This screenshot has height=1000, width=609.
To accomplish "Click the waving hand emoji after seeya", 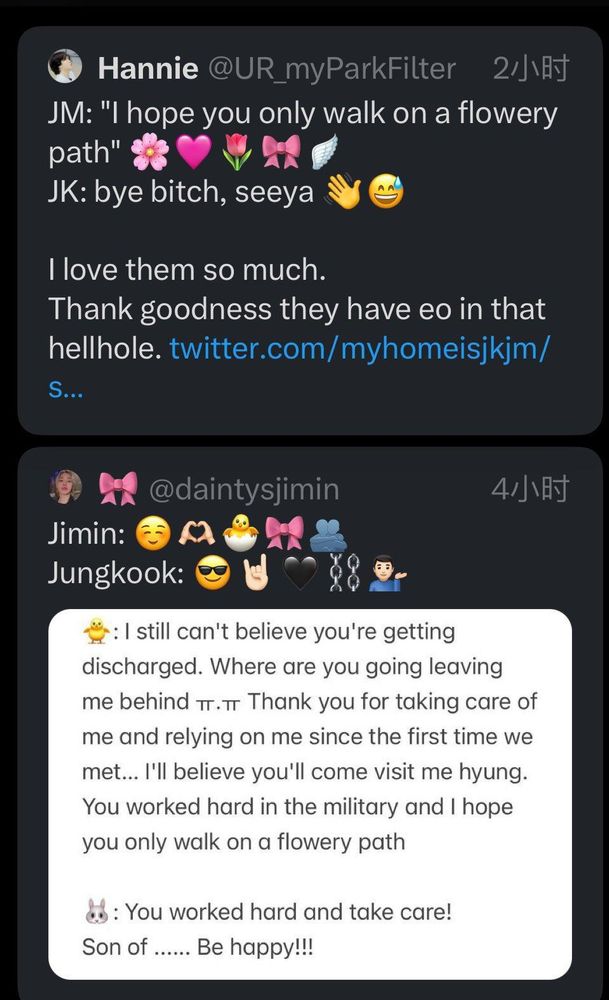I will click(343, 192).
